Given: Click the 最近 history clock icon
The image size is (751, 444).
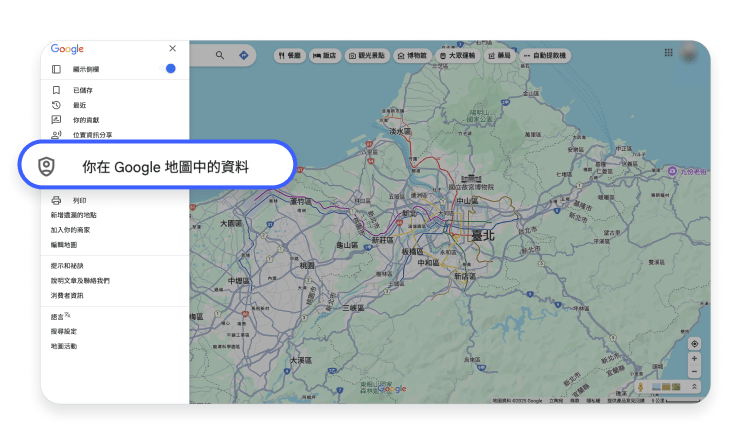Looking at the screenshot, I should (56, 105).
